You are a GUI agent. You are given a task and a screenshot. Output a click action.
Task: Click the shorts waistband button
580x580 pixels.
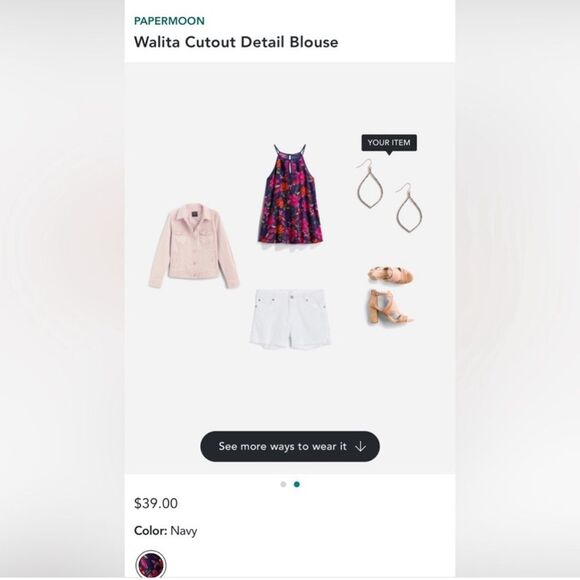click(x=292, y=297)
